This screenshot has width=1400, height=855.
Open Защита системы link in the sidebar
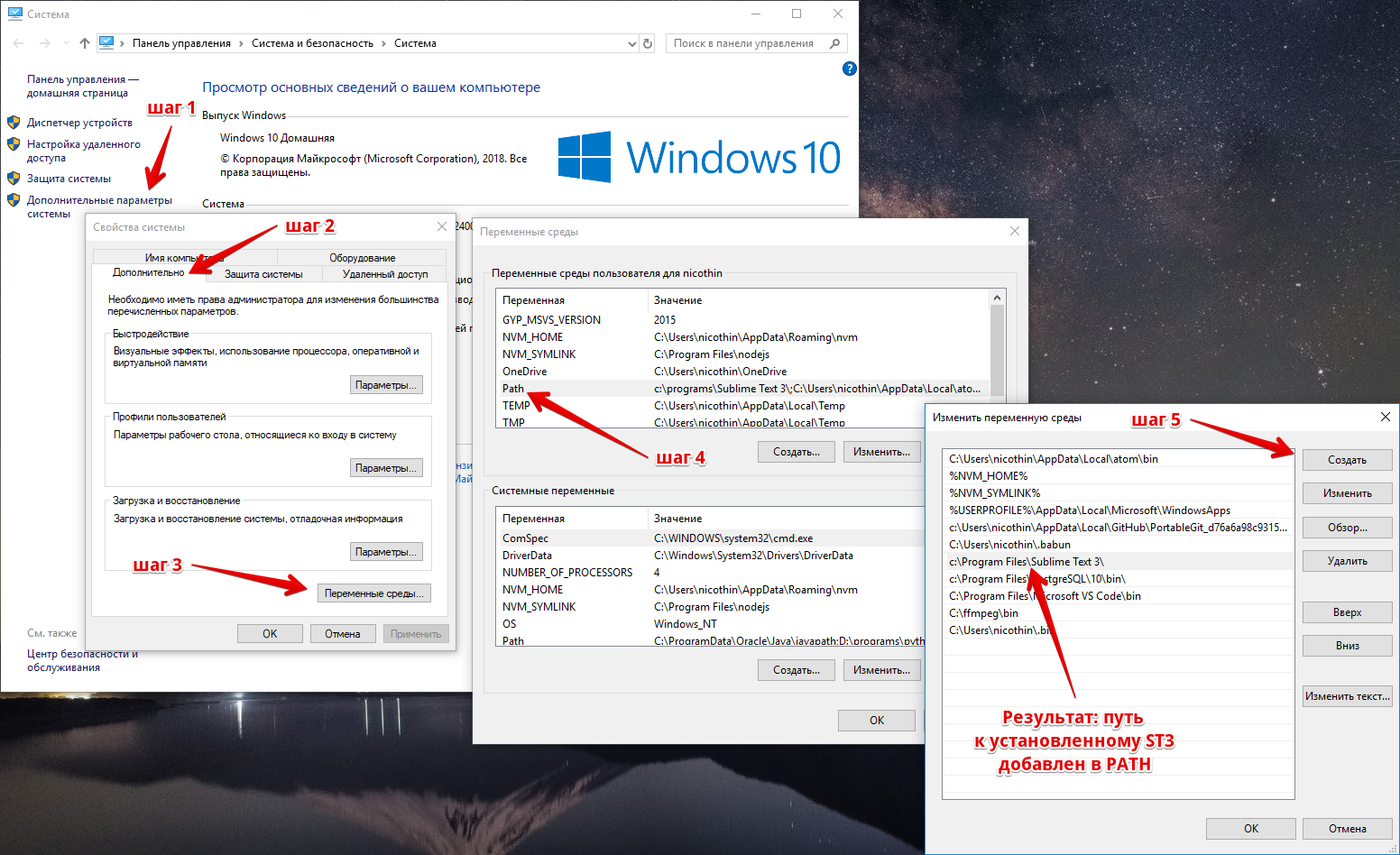pos(69,179)
